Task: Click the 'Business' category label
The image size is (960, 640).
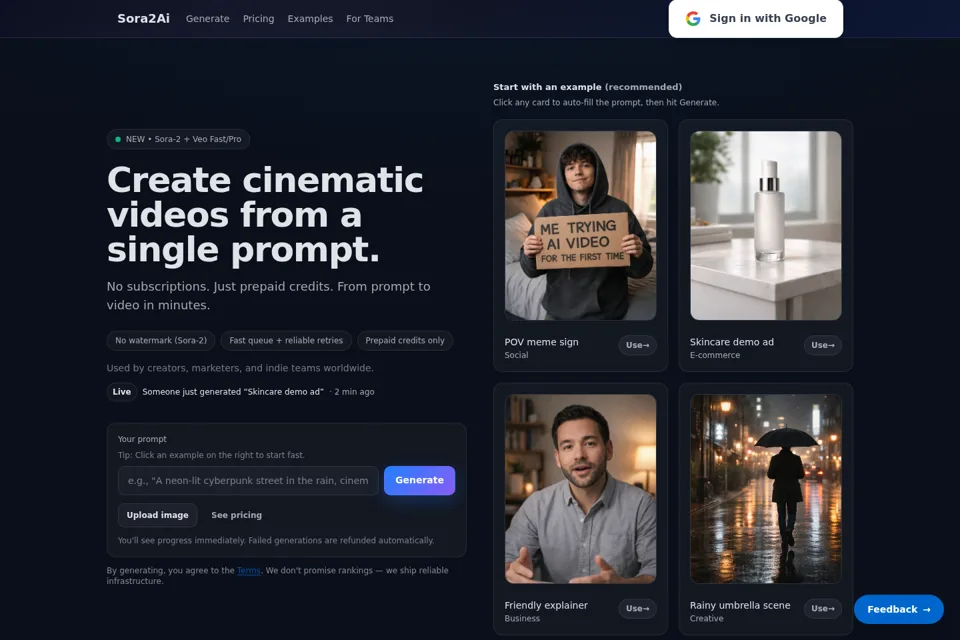Action: point(522,619)
